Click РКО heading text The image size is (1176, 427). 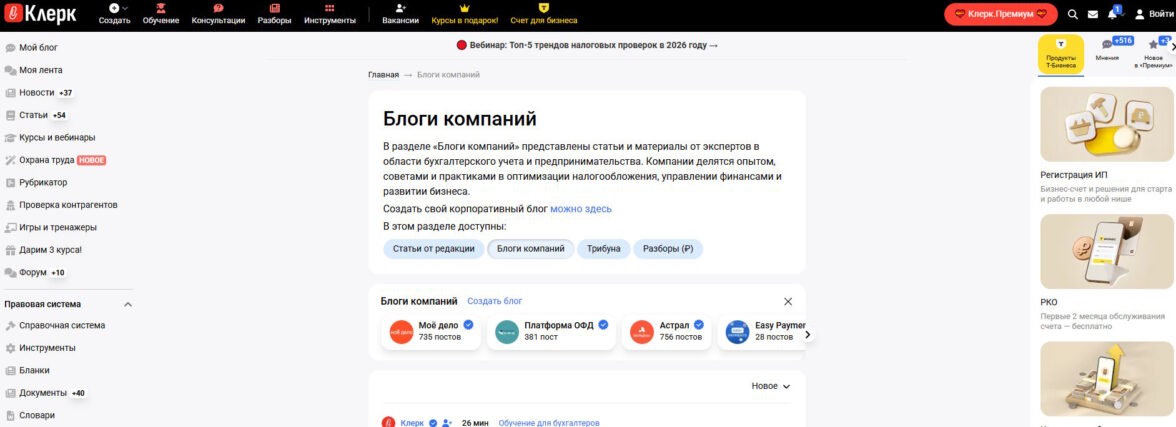(1048, 302)
